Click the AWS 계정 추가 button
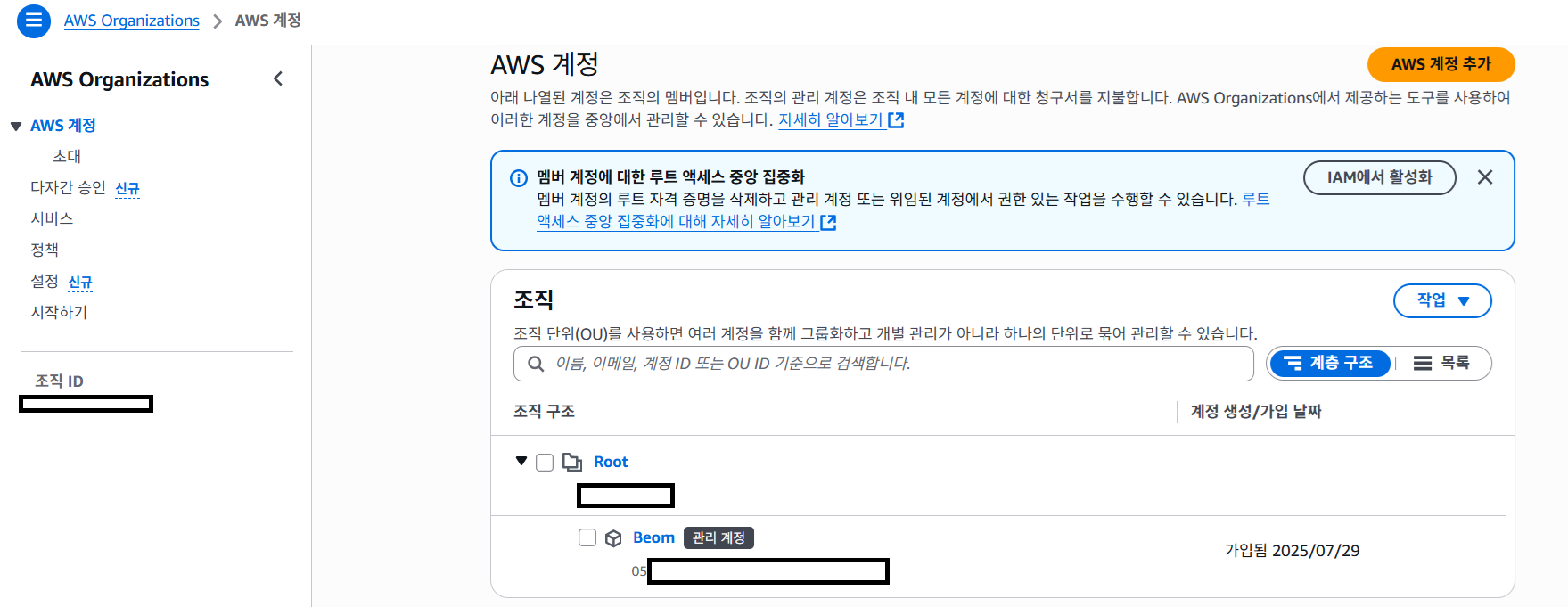This screenshot has width=1568, height=607. (1440, 64)
